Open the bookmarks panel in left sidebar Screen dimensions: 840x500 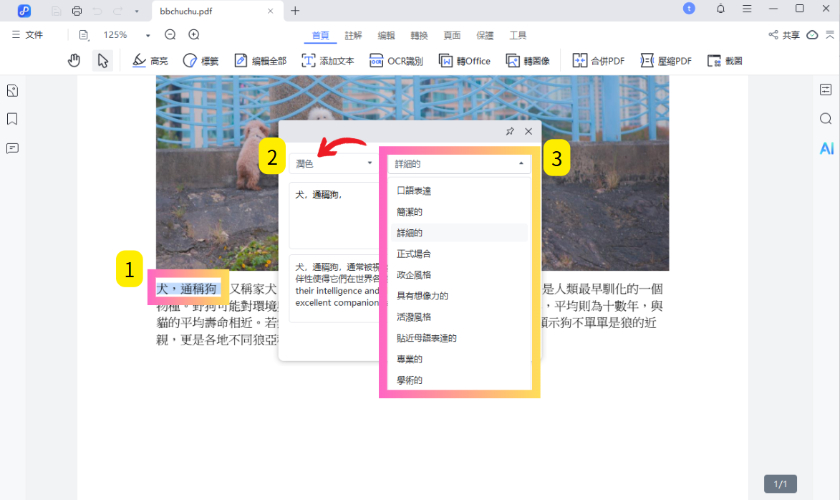pos(12,119)
